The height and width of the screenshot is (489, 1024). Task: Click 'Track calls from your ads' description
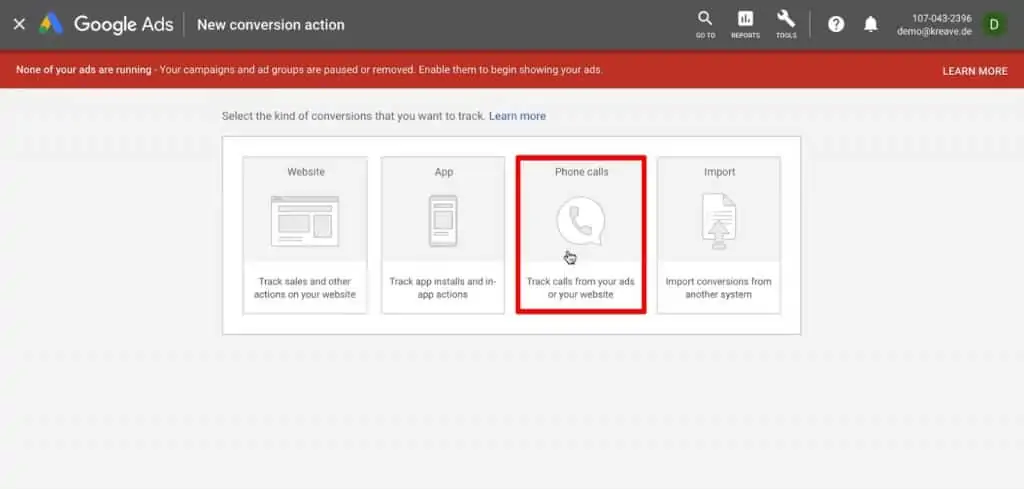tap(581, 288)
